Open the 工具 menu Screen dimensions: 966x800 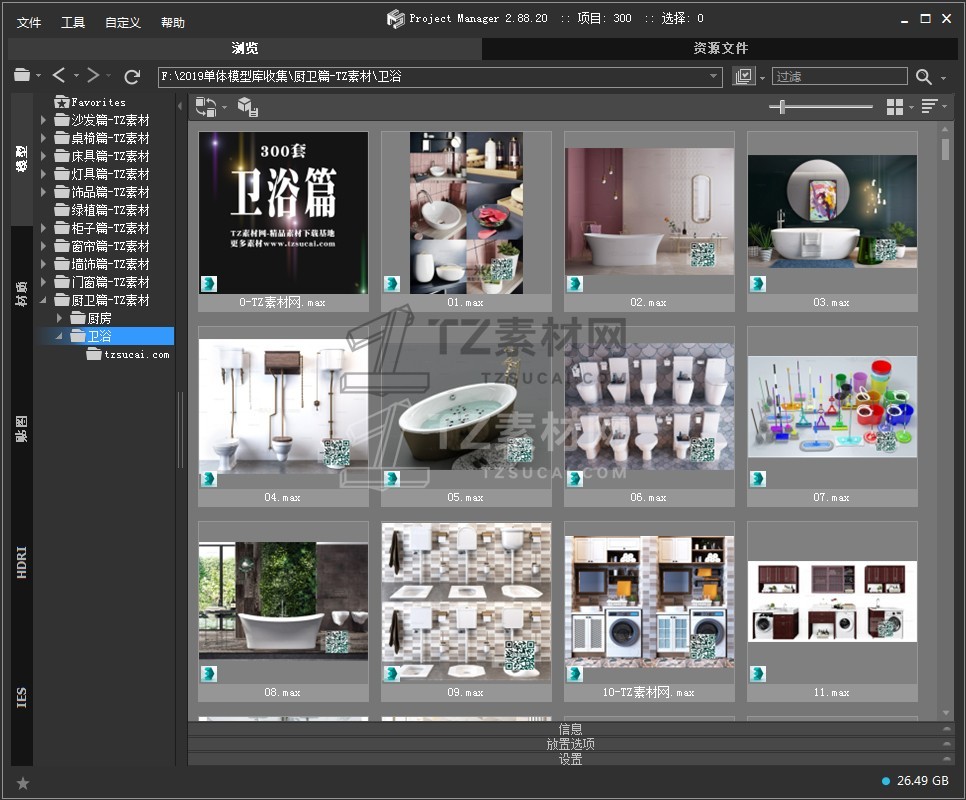click(73, 22)
